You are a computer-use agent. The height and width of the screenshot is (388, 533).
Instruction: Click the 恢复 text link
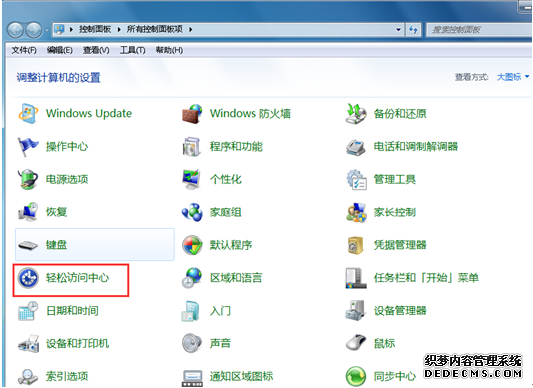[x=56, y=212]
